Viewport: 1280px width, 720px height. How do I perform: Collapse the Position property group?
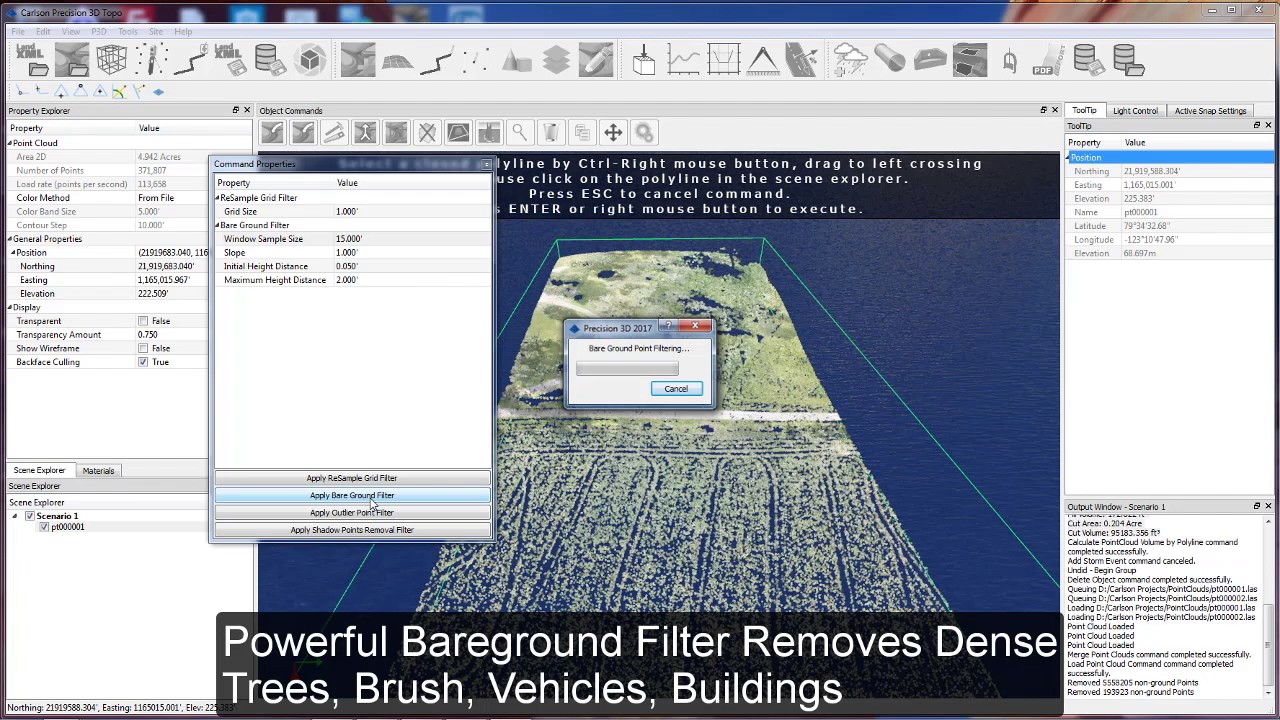[x=13, y=253]
